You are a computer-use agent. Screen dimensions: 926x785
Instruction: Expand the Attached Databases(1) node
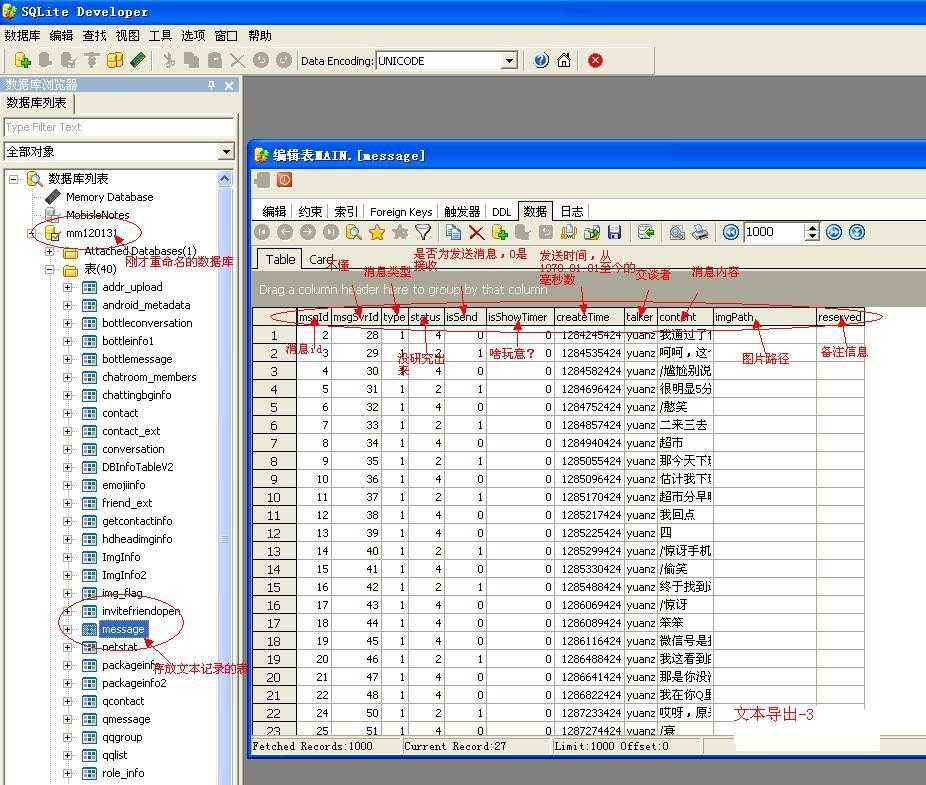pos(50,251)
